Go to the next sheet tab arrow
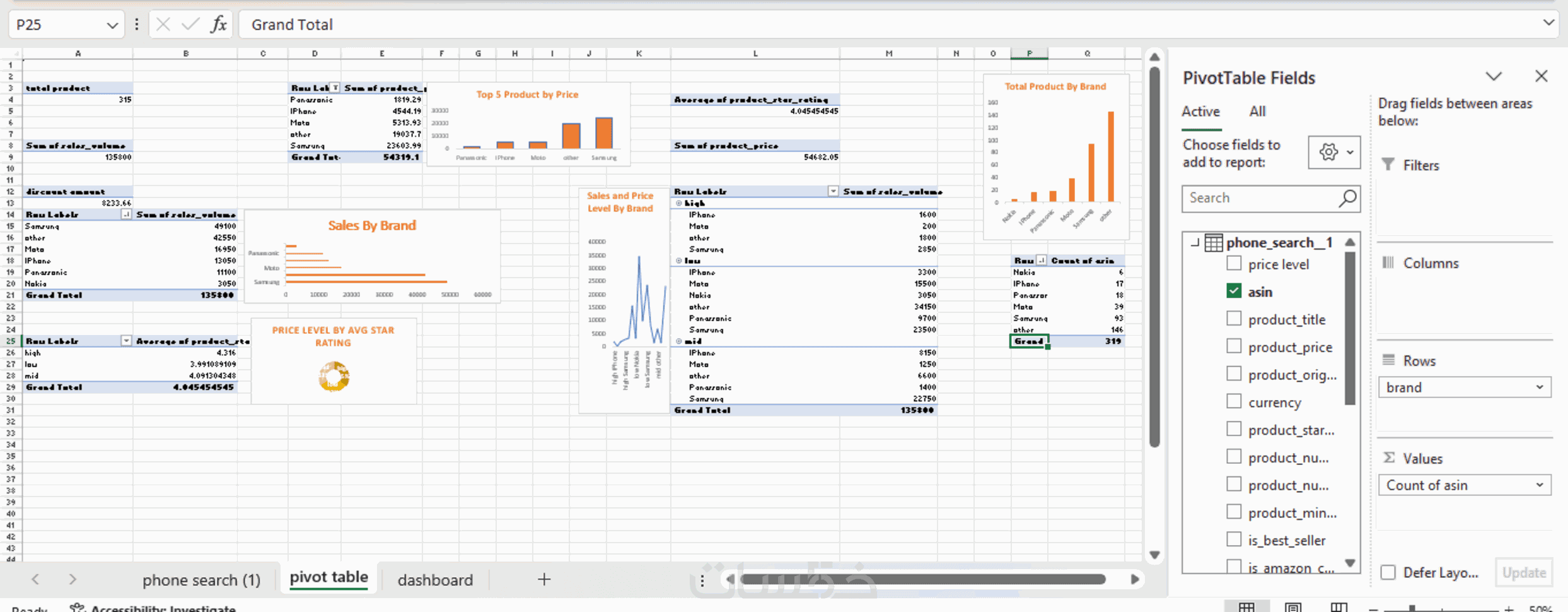 (x=73, y=579)
